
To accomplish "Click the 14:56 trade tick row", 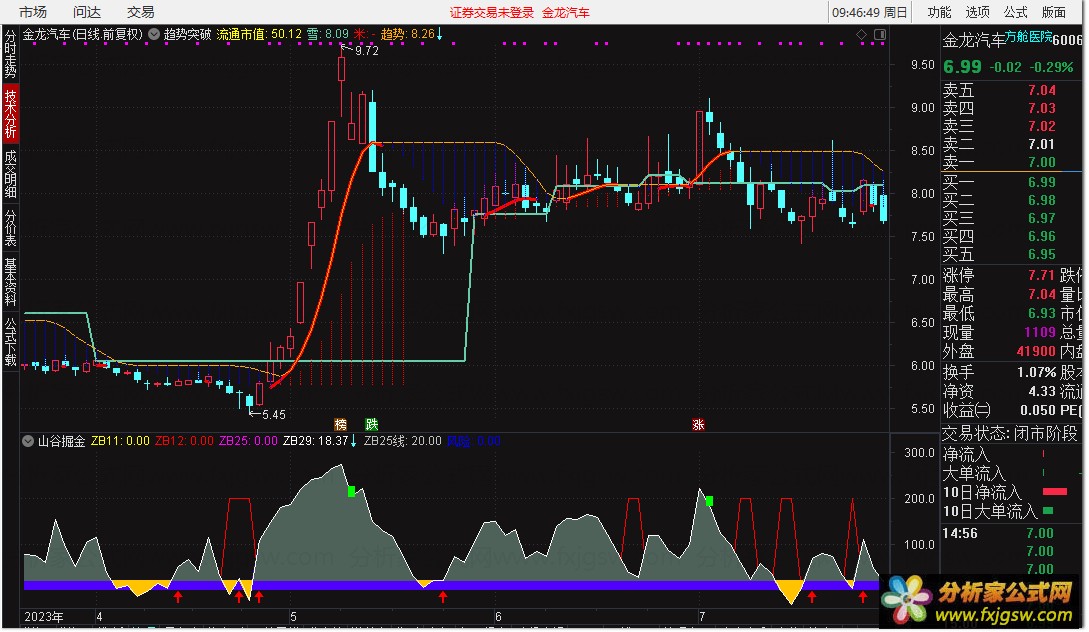I will [1011, 533].
